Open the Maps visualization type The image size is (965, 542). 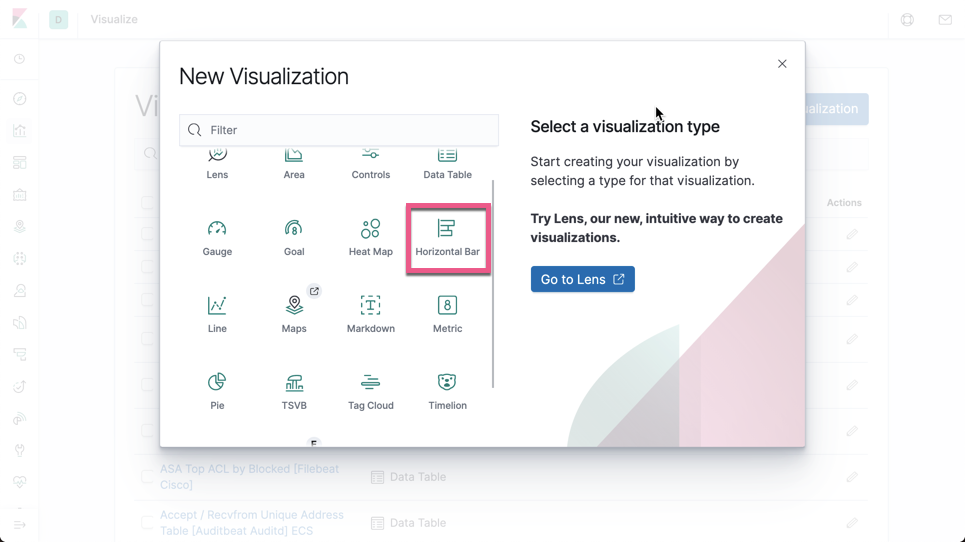pyautogui.click(x=294, y=316)
